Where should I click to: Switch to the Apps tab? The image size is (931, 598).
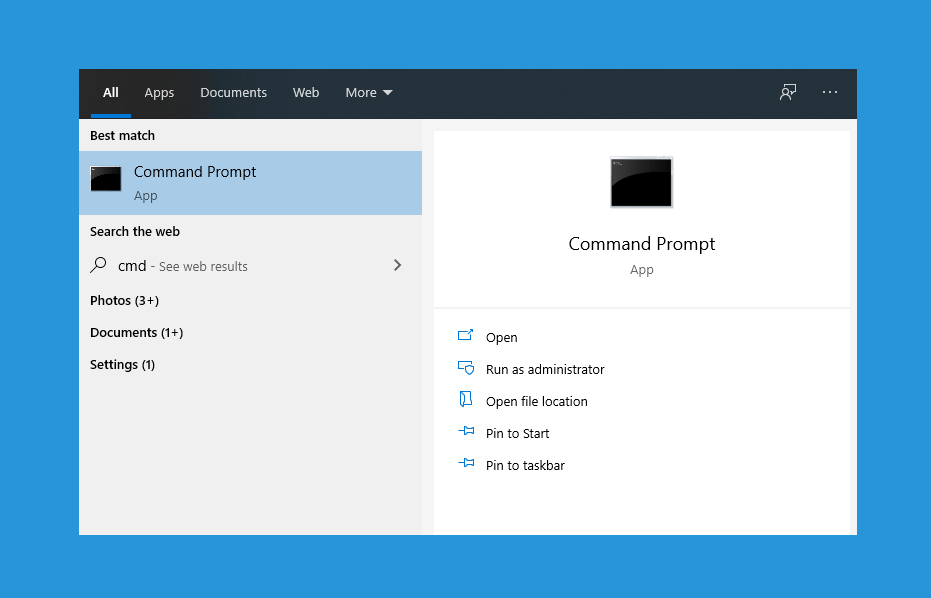tap(159, 92)
